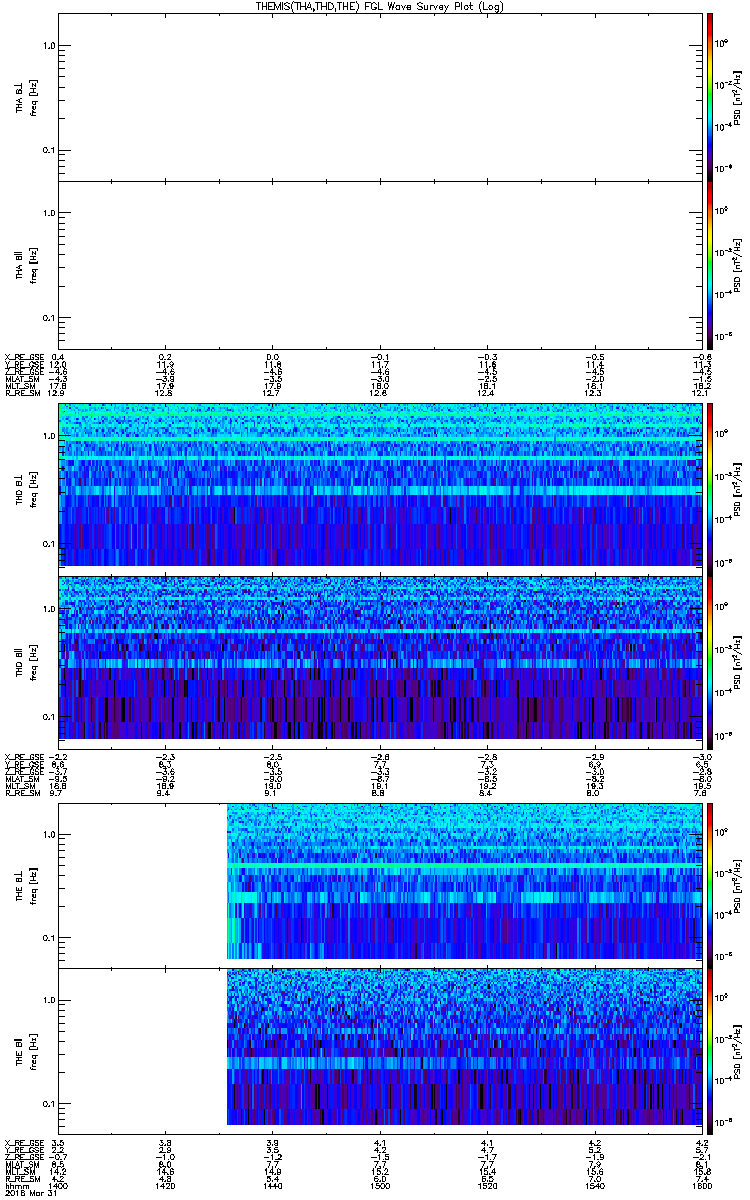Click the THE B-parallel spectrogram data
The image size is (750, 1200).
464,1049
